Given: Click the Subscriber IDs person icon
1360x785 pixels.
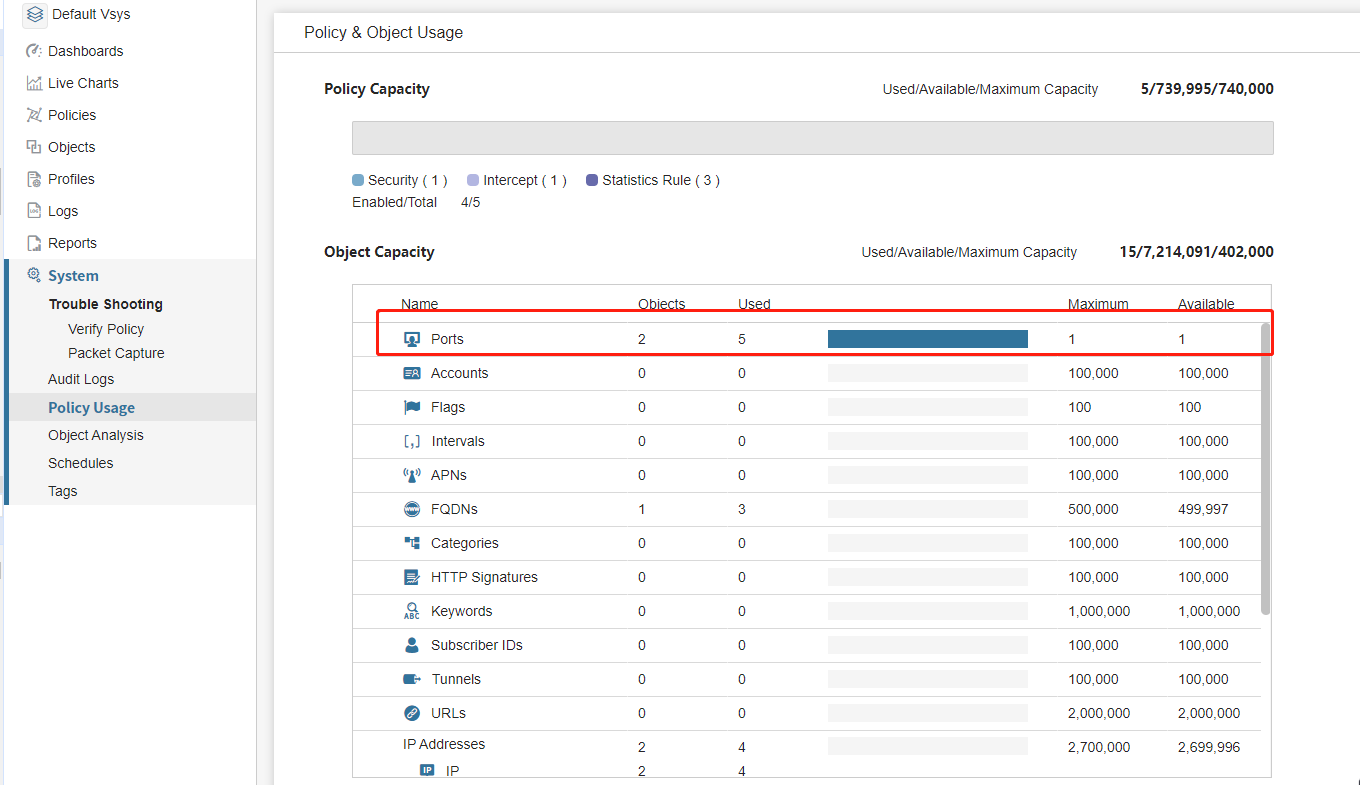Looking at the screenshot, I should 412,645.
